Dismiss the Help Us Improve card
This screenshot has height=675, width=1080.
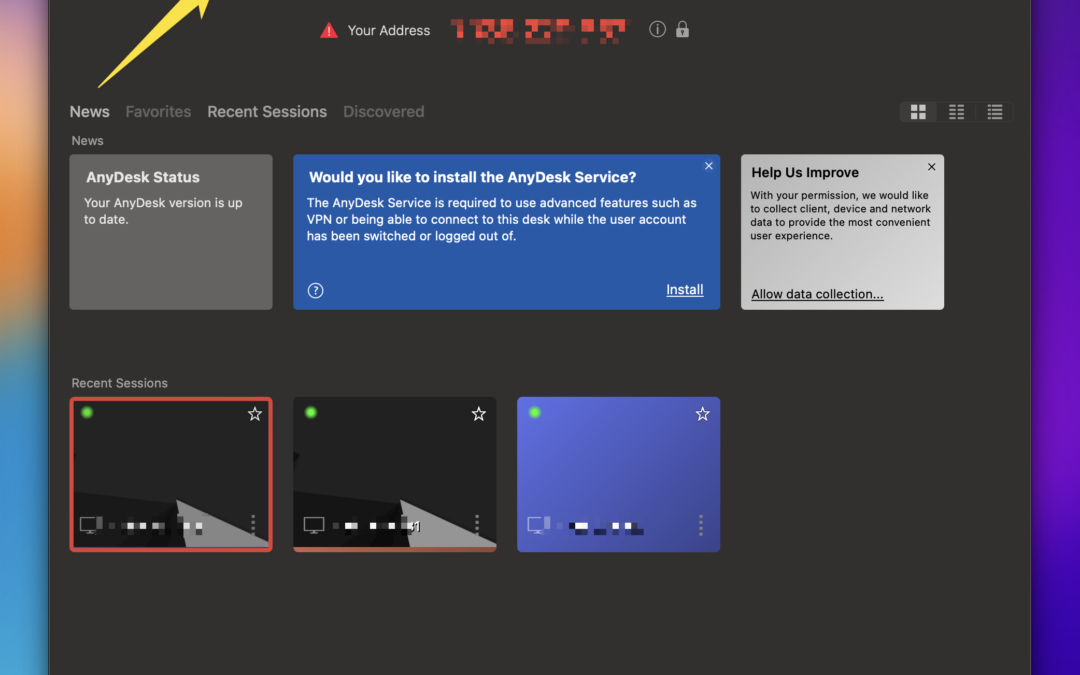(931, 167)
